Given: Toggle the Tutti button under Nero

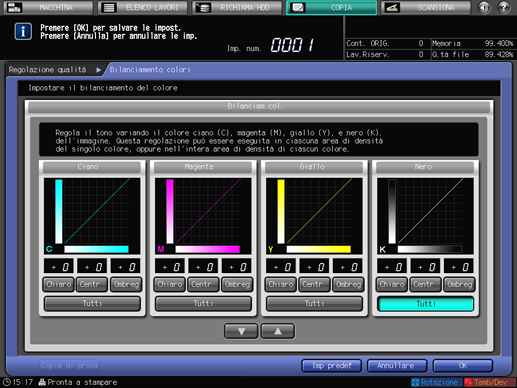Looking at the screenshot, I should [426, 304].
